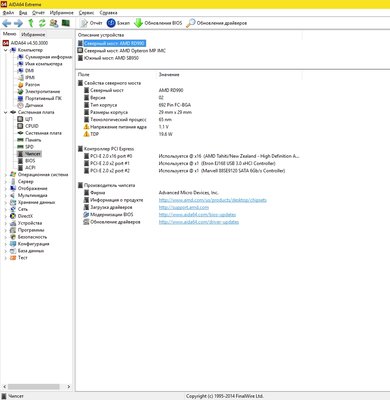
Task: Click the blue Back arrow icon
Action: click(7, 23)
